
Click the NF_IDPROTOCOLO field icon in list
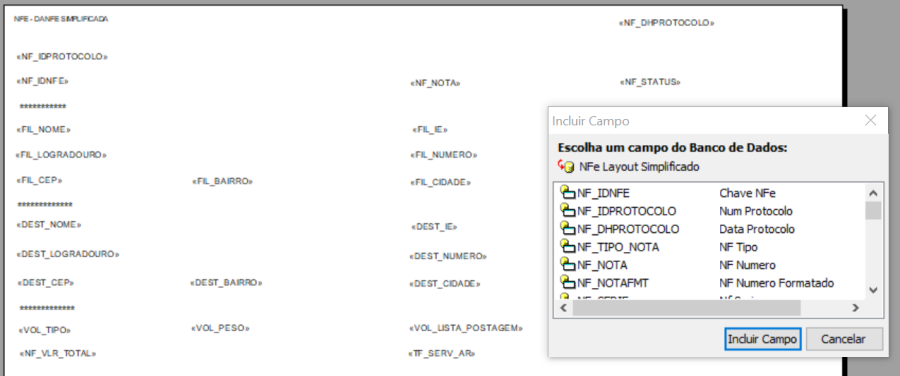click(567, 211)
